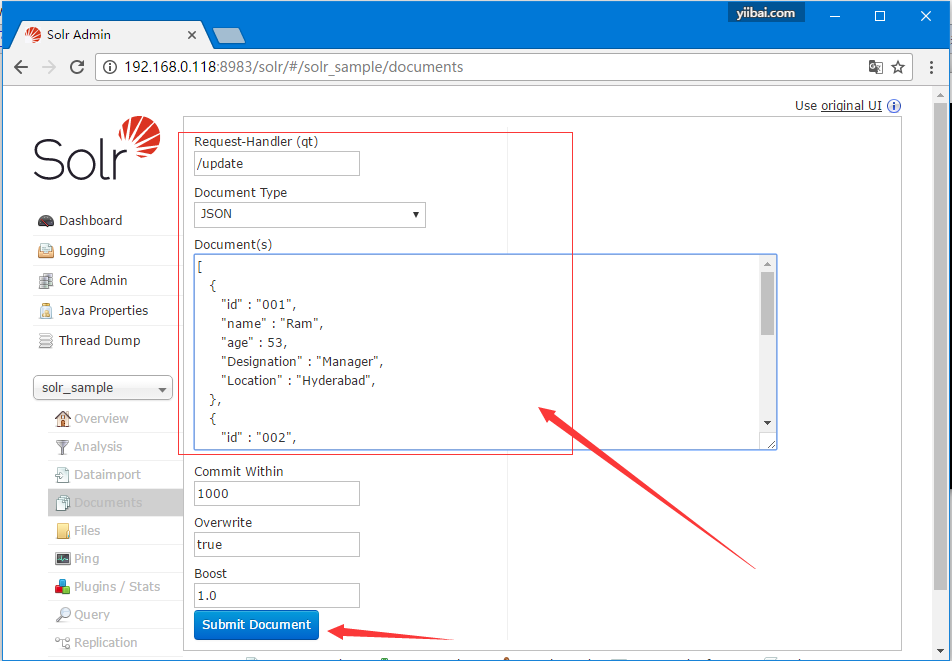Screen dimensions: 952x661
Task: Switch to the Solr Admin browser tab
Action: coord(105,34)
